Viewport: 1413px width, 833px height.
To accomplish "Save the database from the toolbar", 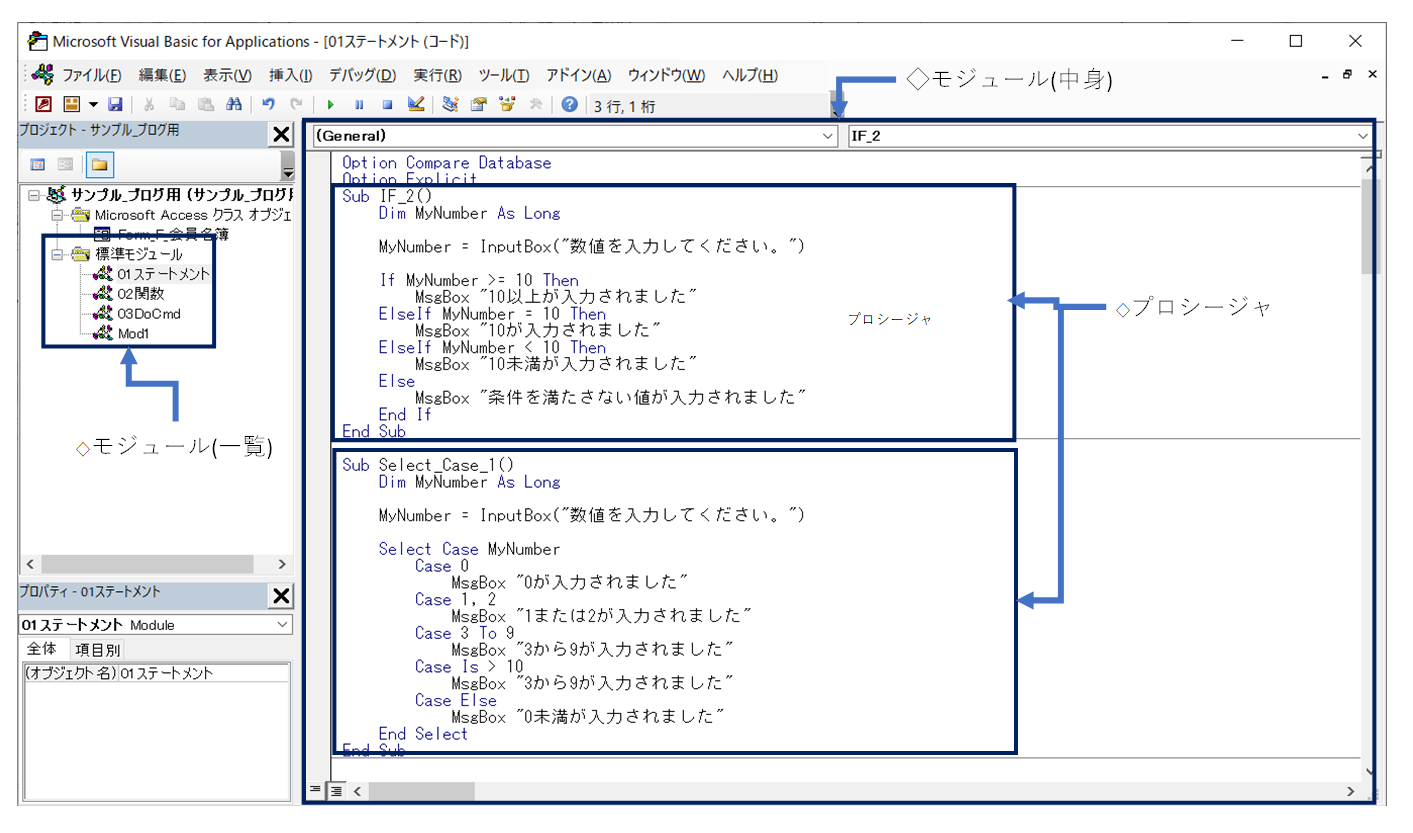I will click(117, 104).
